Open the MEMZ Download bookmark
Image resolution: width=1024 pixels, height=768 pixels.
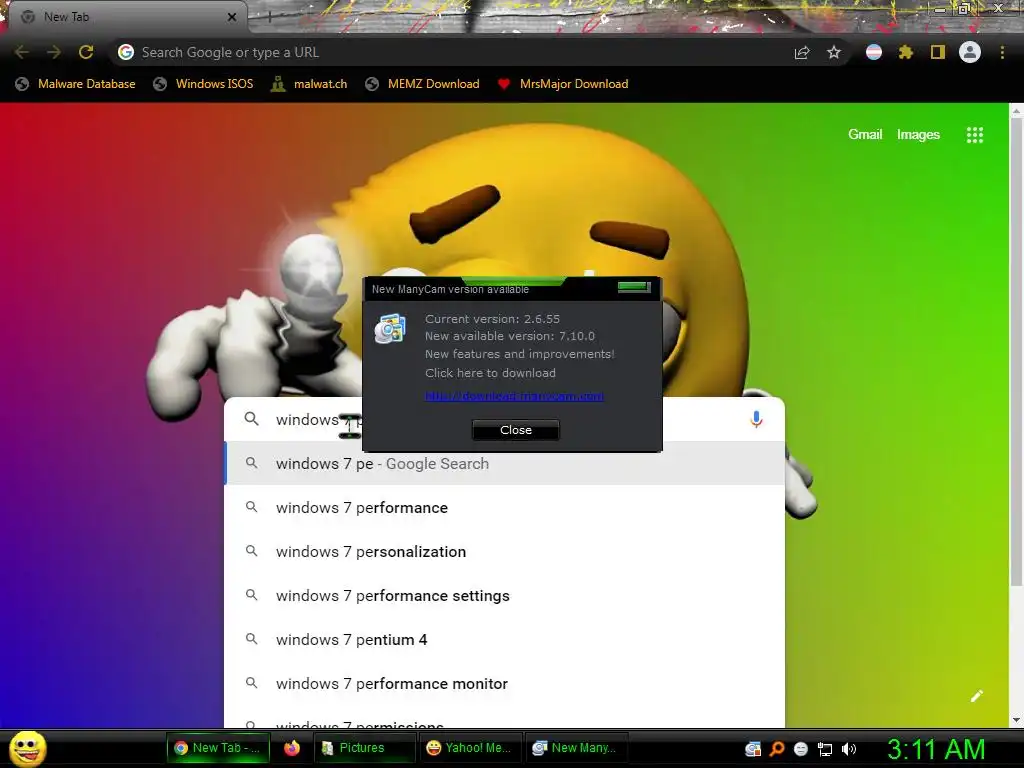[423, 84]
